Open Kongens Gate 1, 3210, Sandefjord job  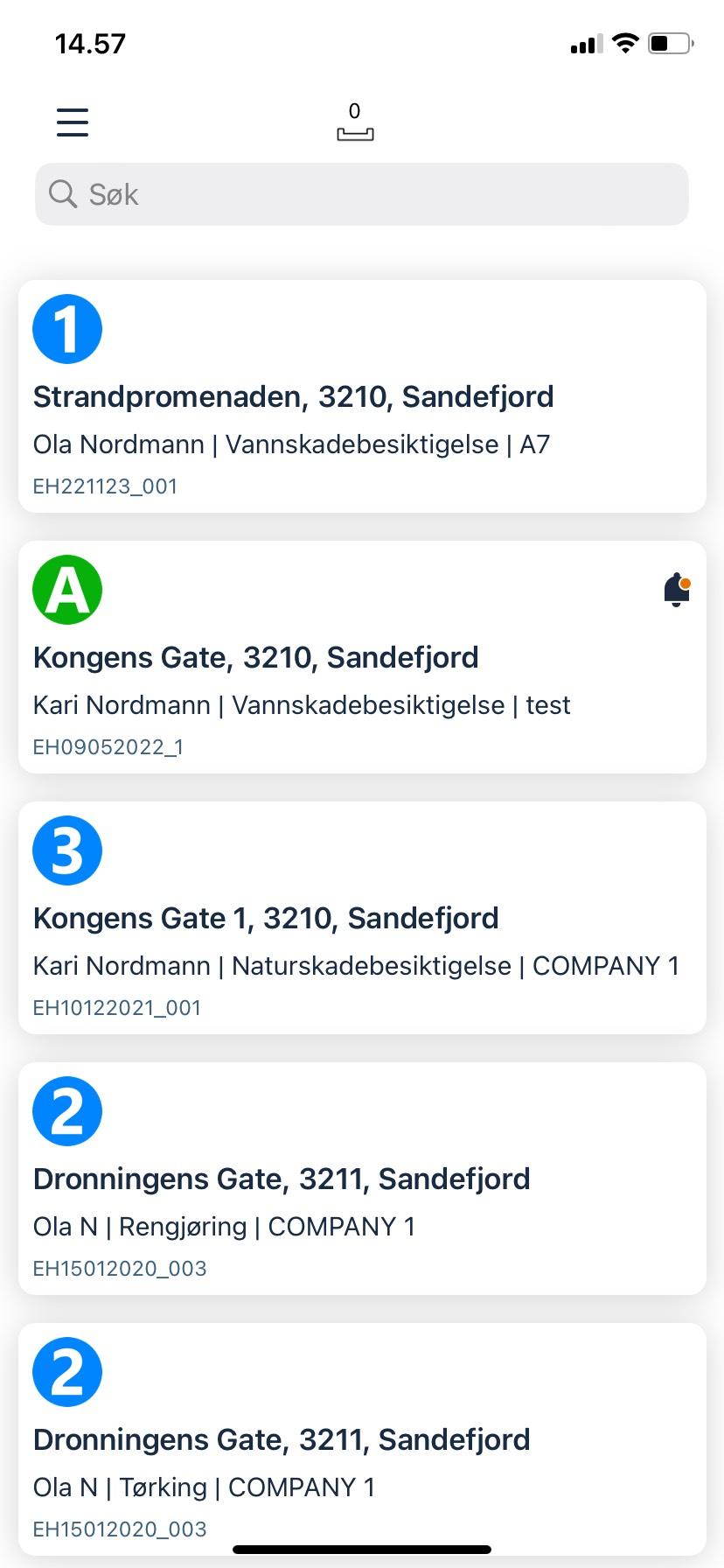[266, 919]
